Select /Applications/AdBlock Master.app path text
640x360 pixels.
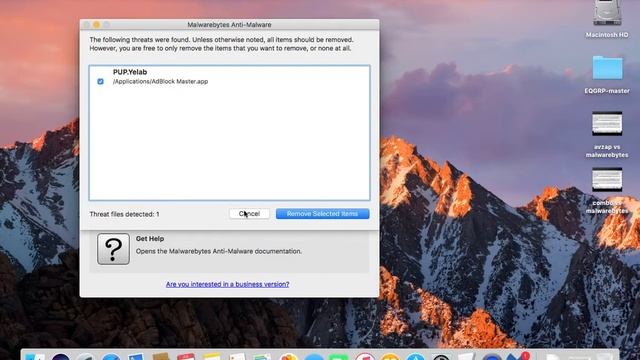pos(160,82)
